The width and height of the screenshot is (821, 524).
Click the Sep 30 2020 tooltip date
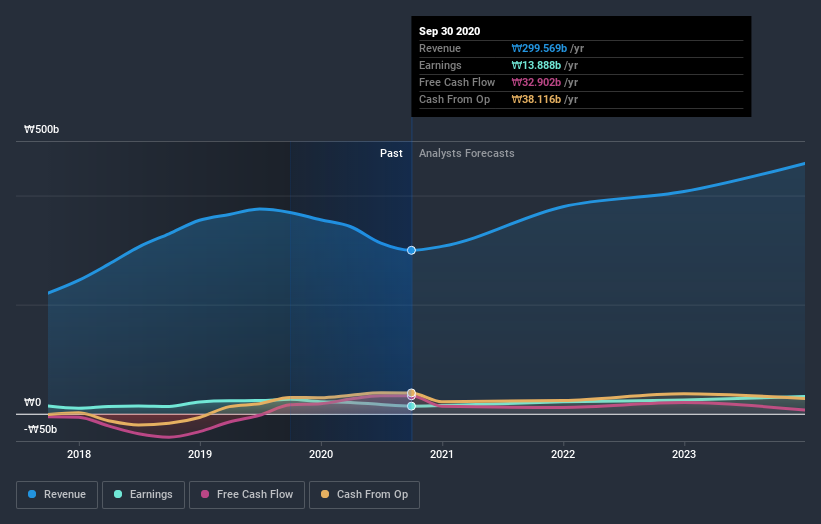point(449,31)
